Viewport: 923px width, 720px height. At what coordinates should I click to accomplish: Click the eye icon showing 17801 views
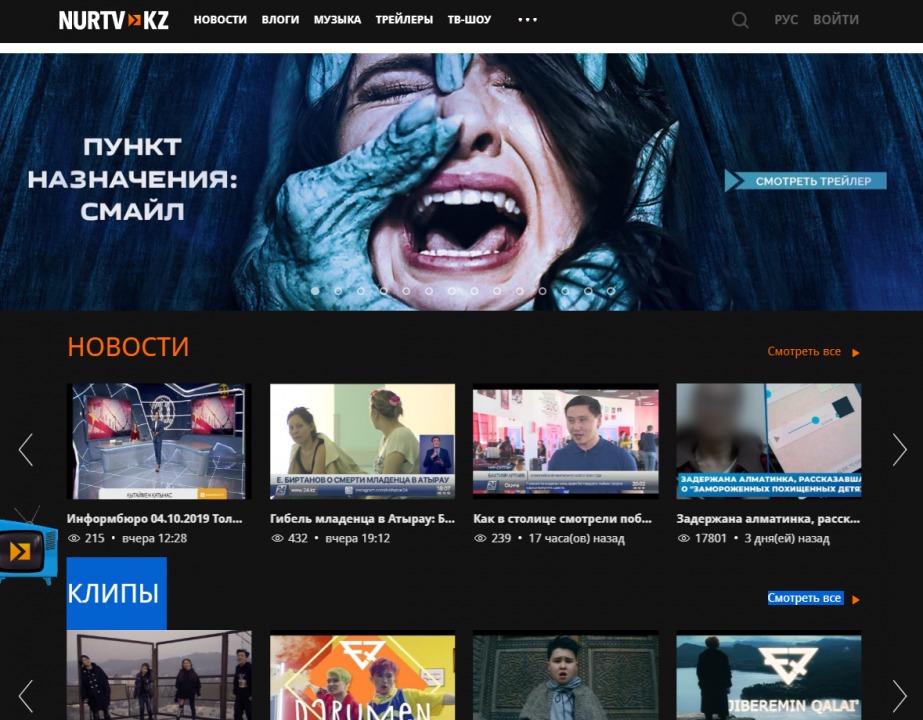[683, 538]
